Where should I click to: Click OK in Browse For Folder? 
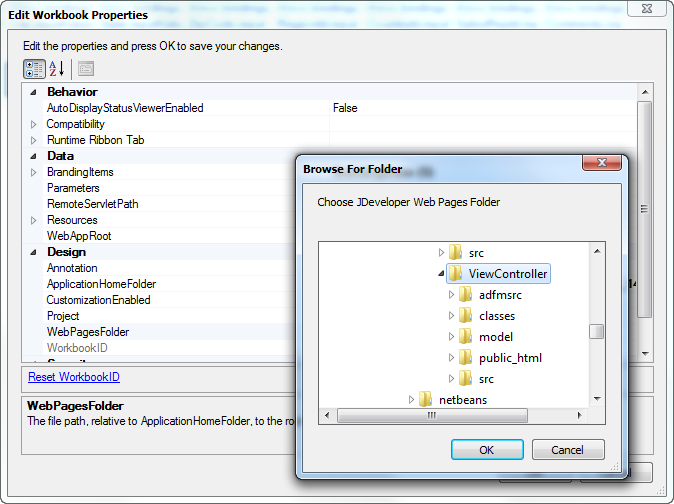click(x=487, y=450)
